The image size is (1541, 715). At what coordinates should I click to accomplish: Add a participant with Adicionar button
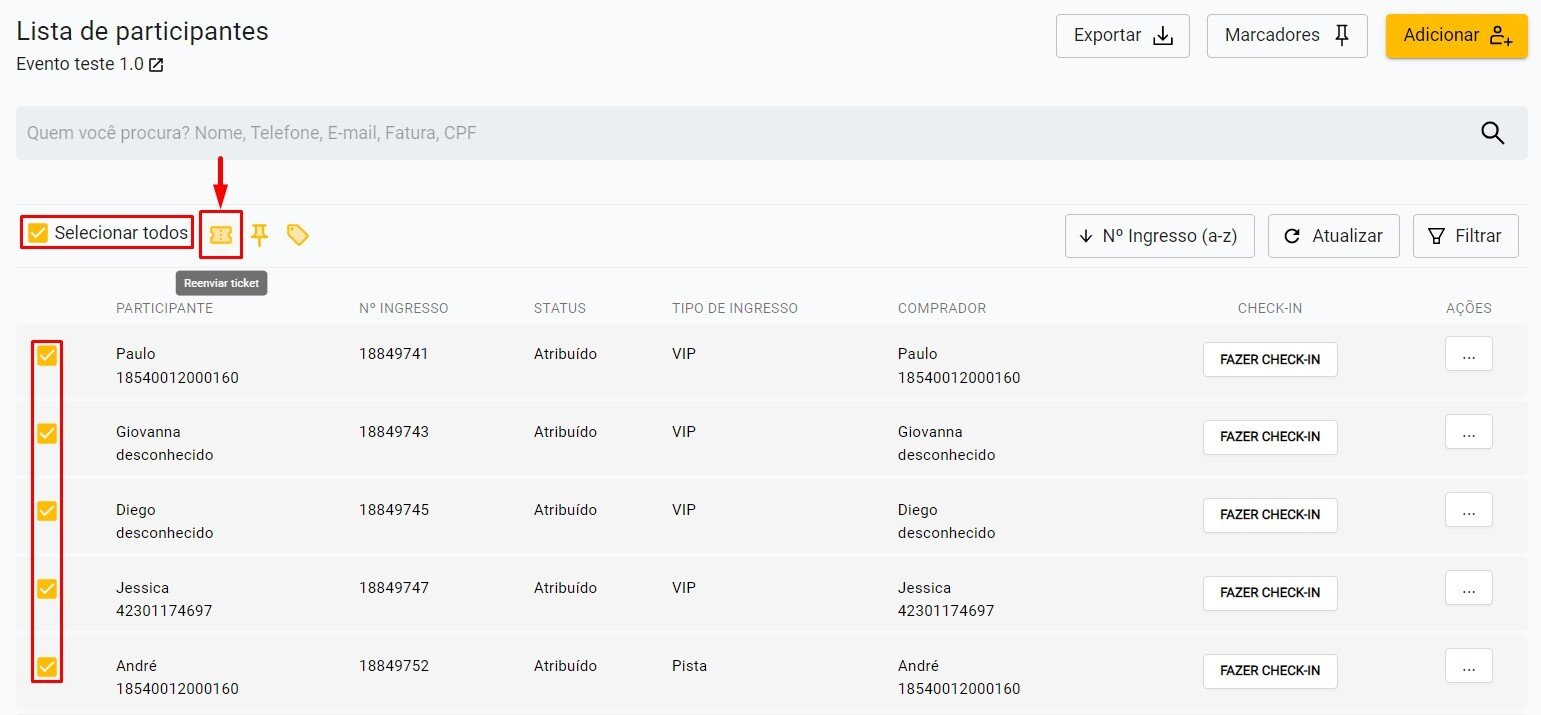(x=1456, y=36)
